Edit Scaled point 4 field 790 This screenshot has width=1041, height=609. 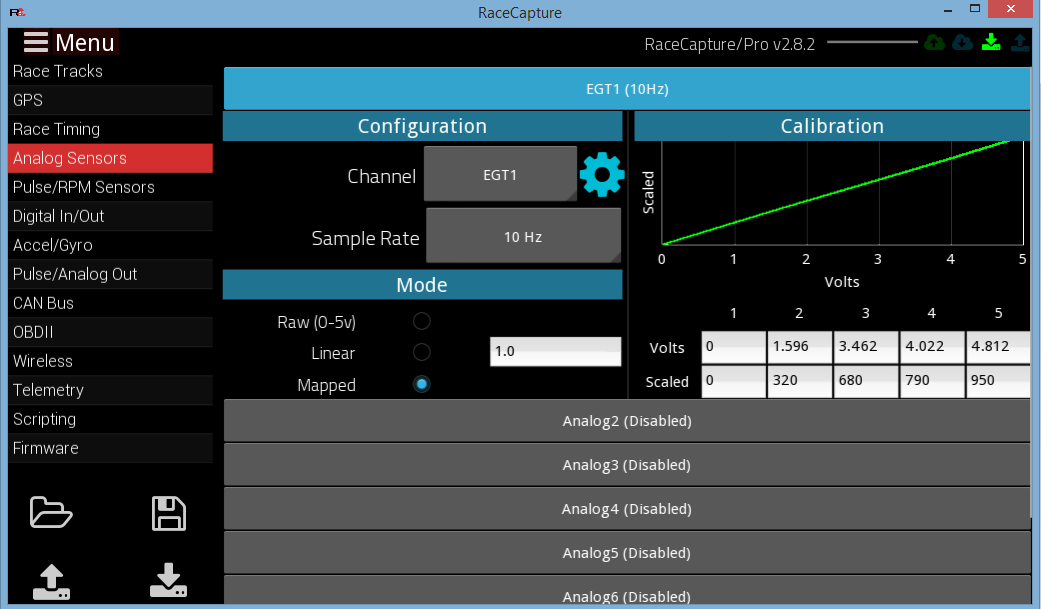[932, 381]
